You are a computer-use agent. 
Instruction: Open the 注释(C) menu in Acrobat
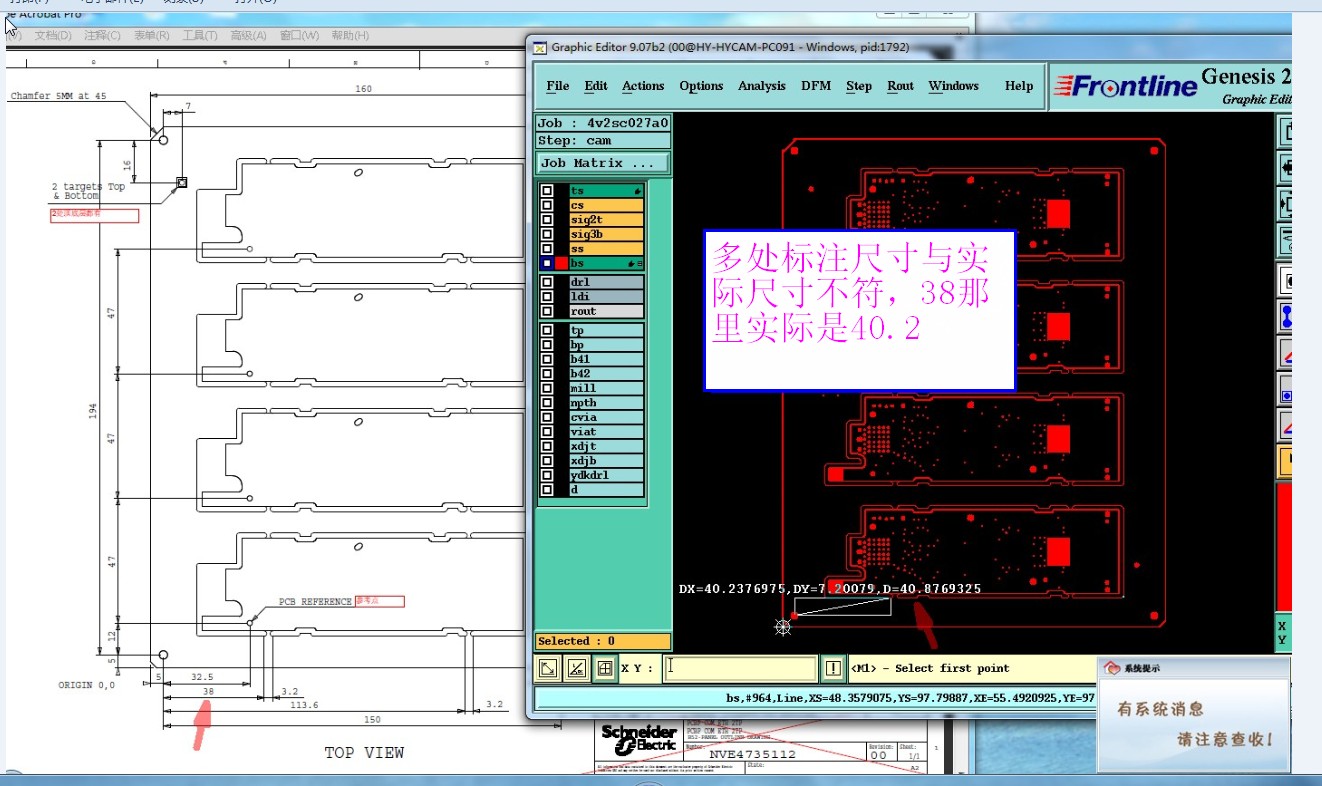102,36
